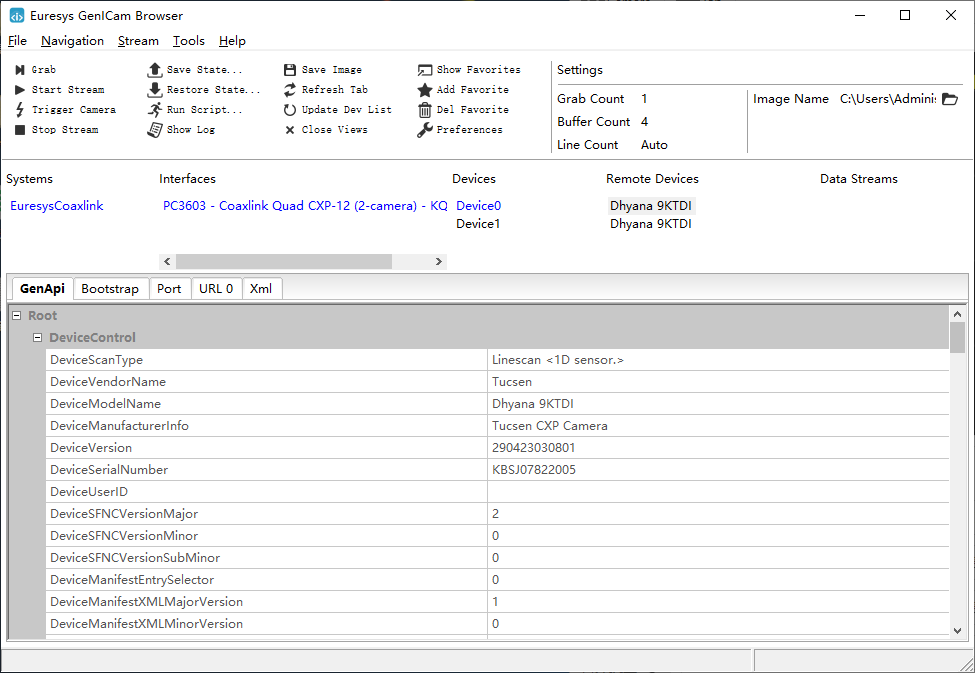975x673 pixels.
Task: Click the Grab icon
Action: (x=20, y=70)
